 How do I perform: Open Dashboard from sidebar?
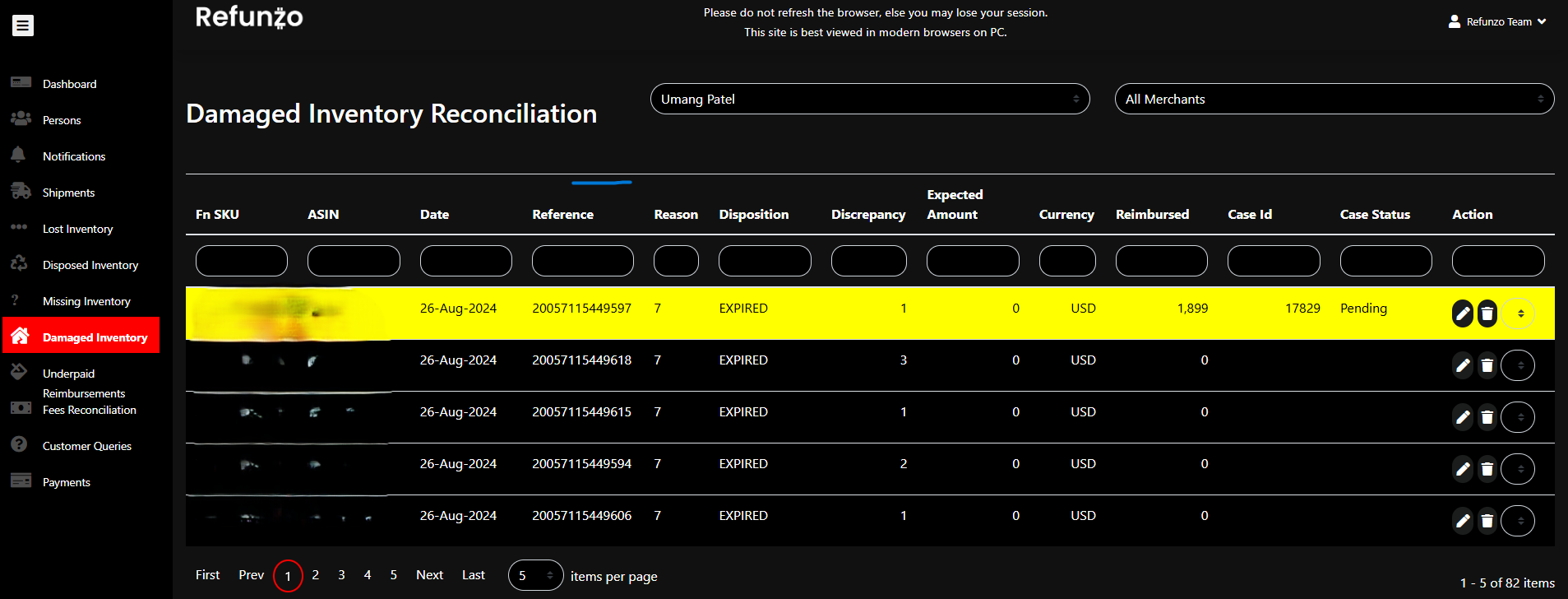coord(70,84)
